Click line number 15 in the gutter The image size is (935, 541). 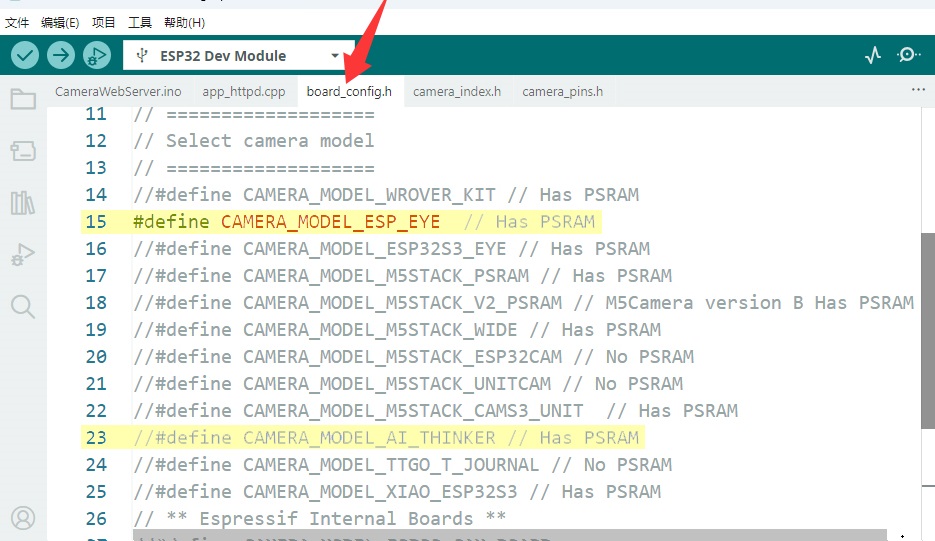click(96, 222)
